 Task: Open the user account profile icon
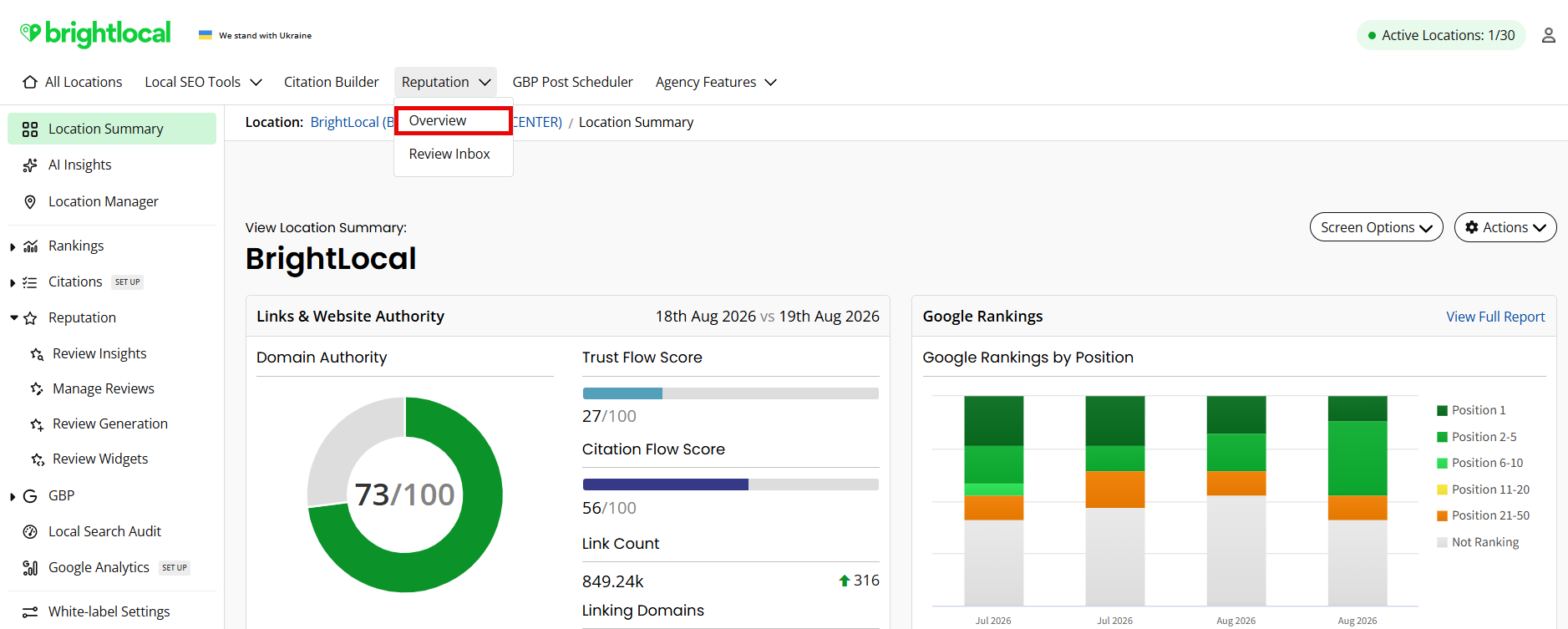click(1548, 35)
